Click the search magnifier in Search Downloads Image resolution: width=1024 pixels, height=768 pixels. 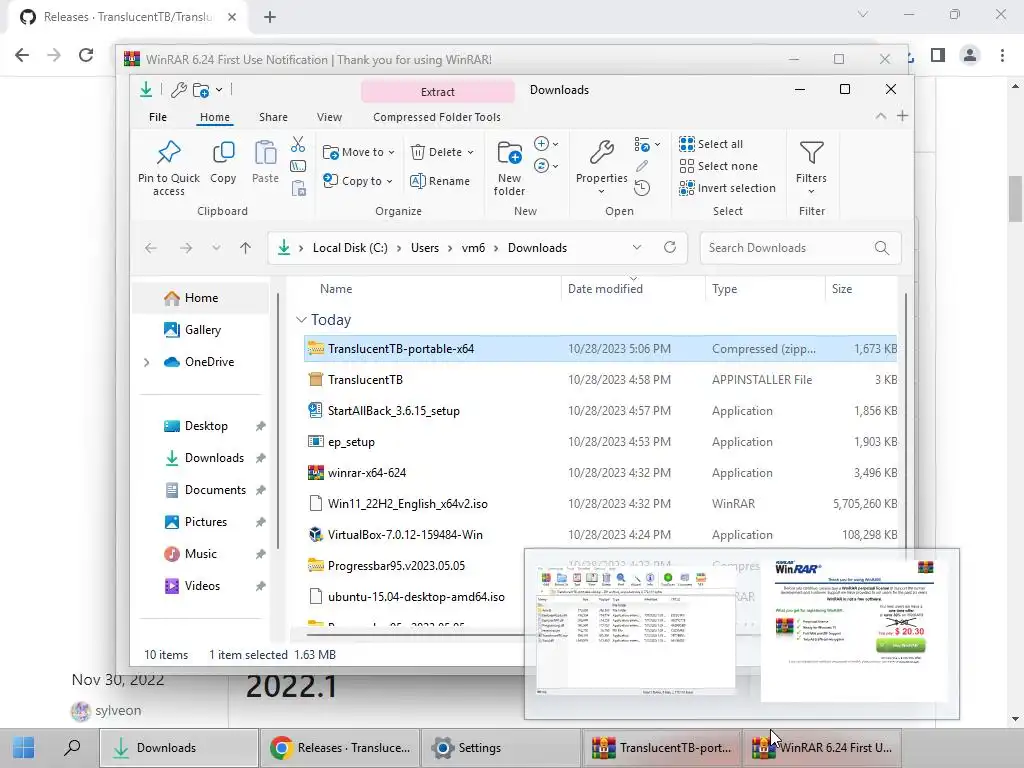(882, 248)
